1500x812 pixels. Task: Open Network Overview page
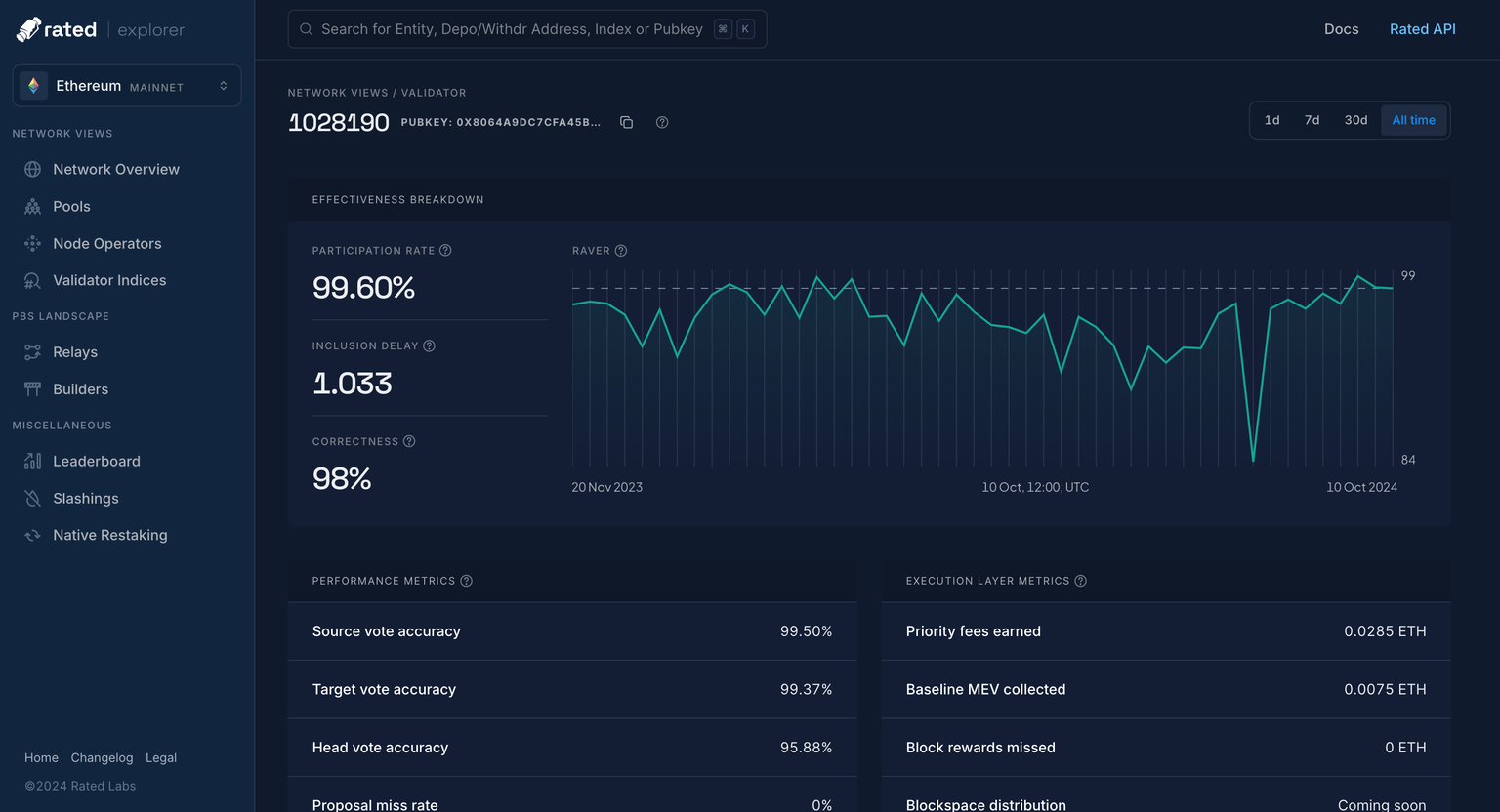click(x=116, y=169)
